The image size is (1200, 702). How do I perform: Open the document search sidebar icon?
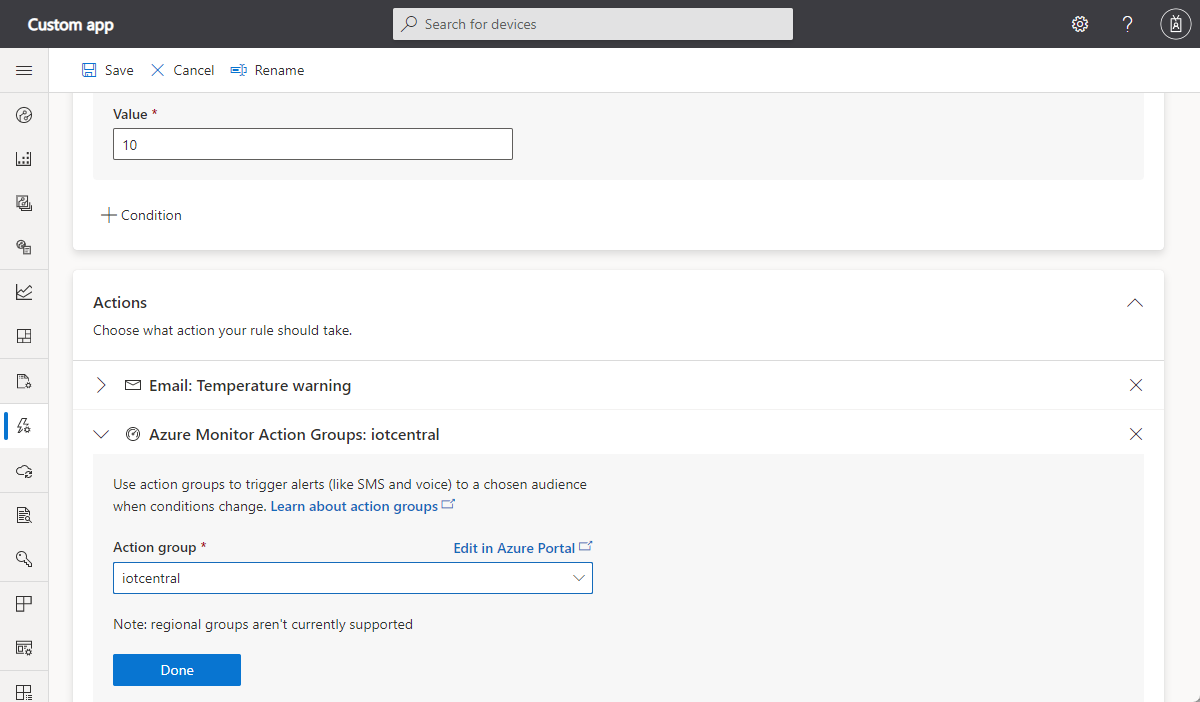24,515
